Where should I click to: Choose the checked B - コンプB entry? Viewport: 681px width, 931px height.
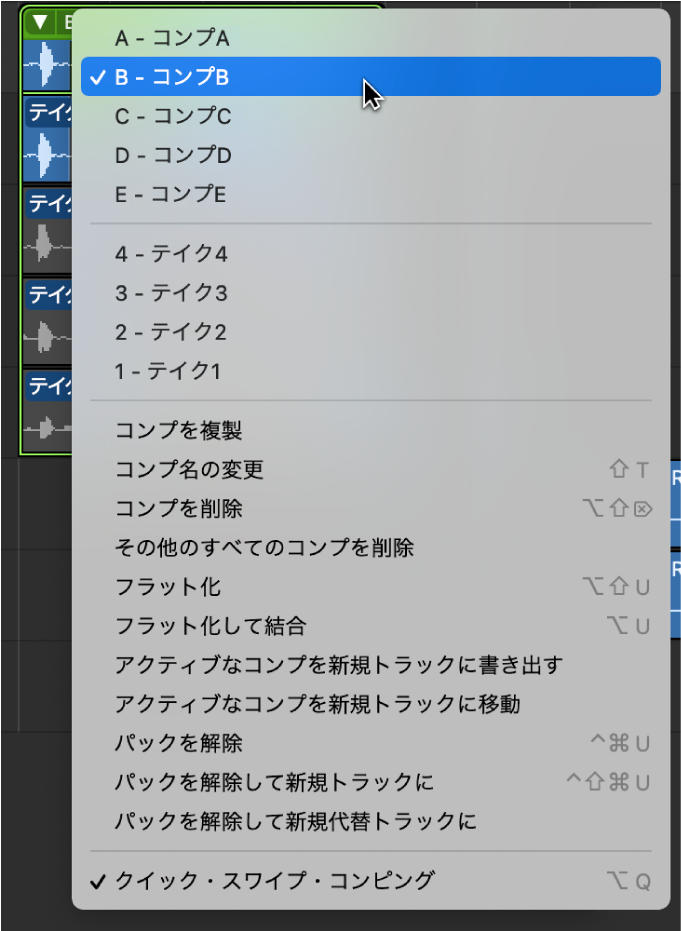[370, 77]
